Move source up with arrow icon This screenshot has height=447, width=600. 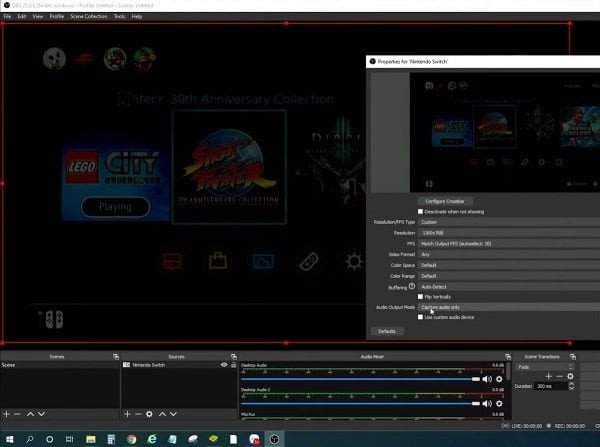pyautogui.click(x=162, y=414)
